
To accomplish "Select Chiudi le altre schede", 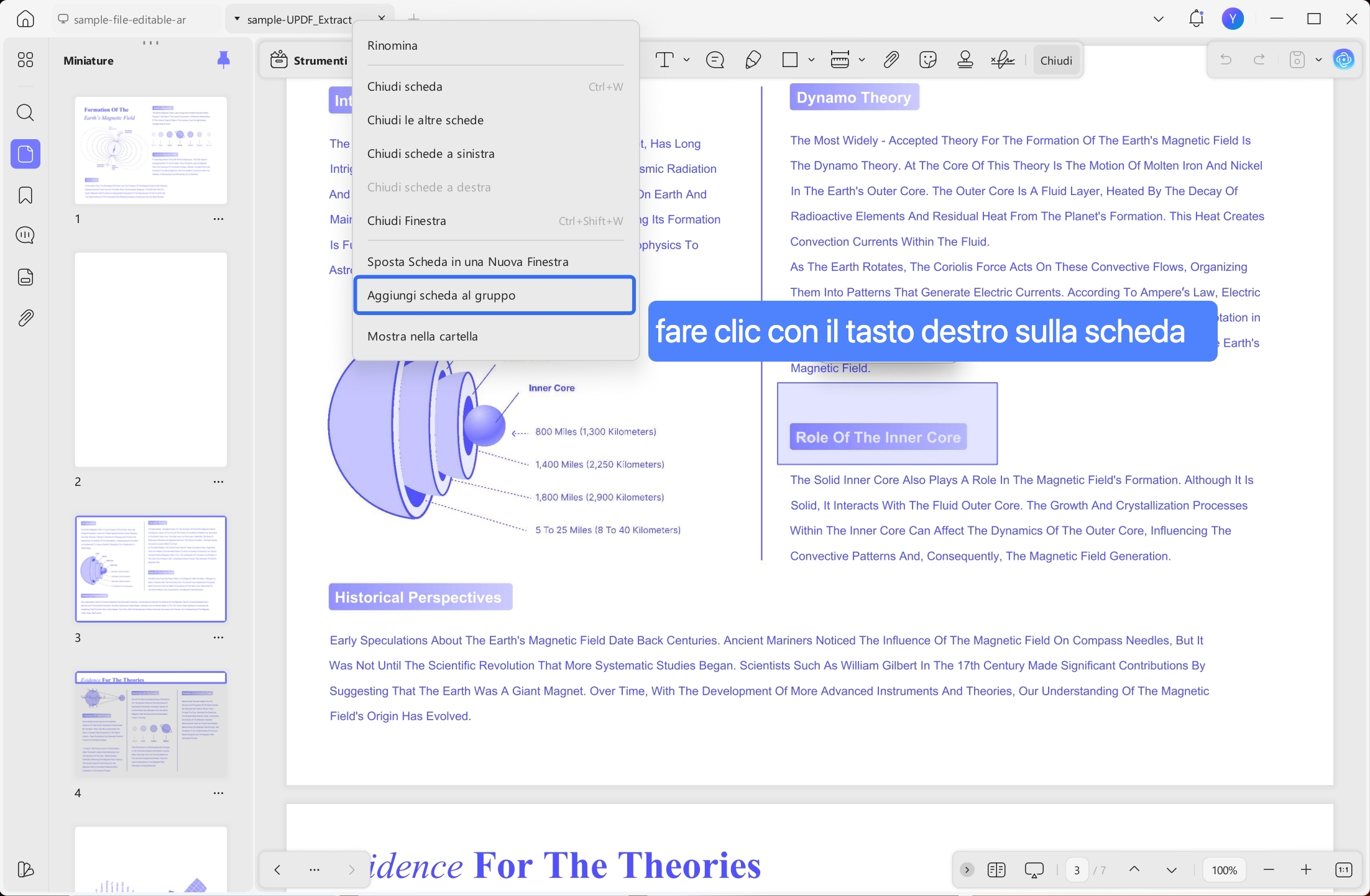I will coord(495,120).
